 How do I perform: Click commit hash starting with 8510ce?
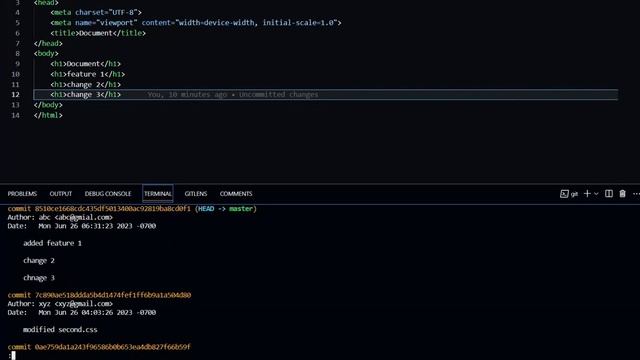point(113,209)
